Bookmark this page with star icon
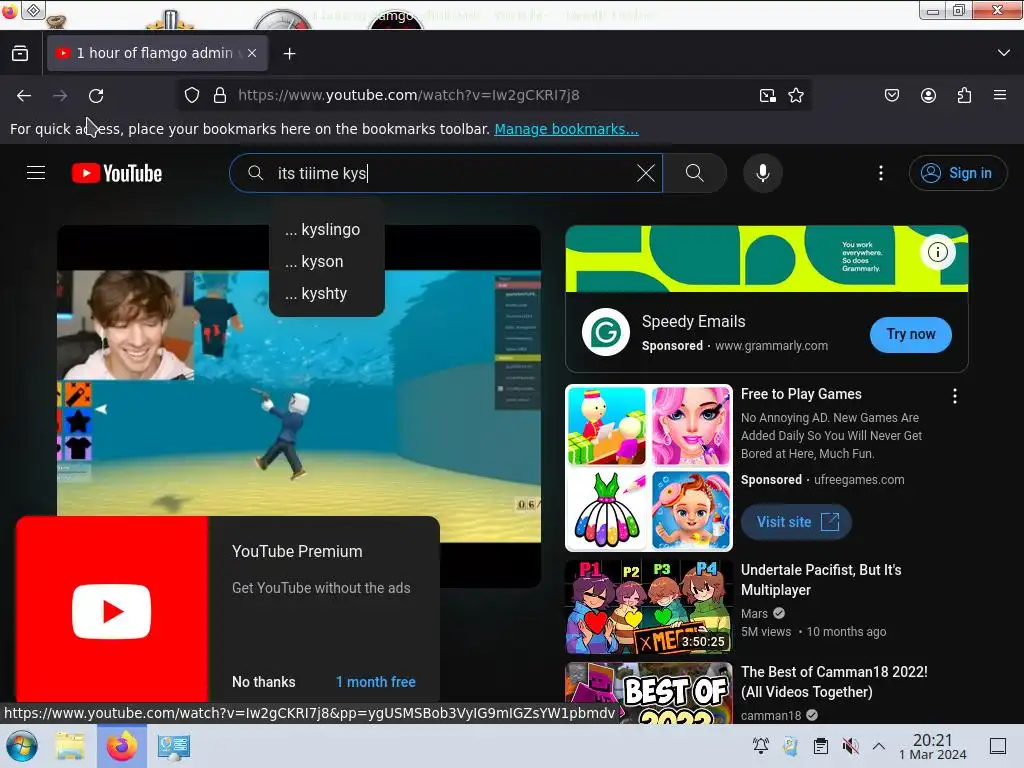1024x768 pixels. point(795,95)
